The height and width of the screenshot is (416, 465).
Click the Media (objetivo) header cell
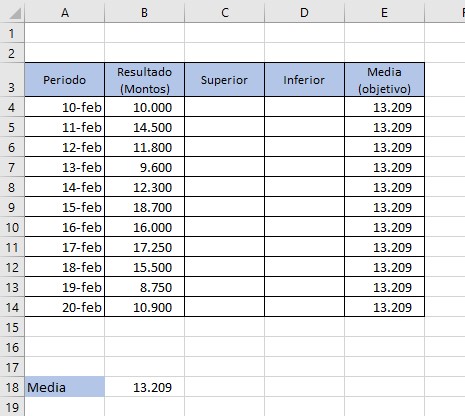click(x=384, y=80)
